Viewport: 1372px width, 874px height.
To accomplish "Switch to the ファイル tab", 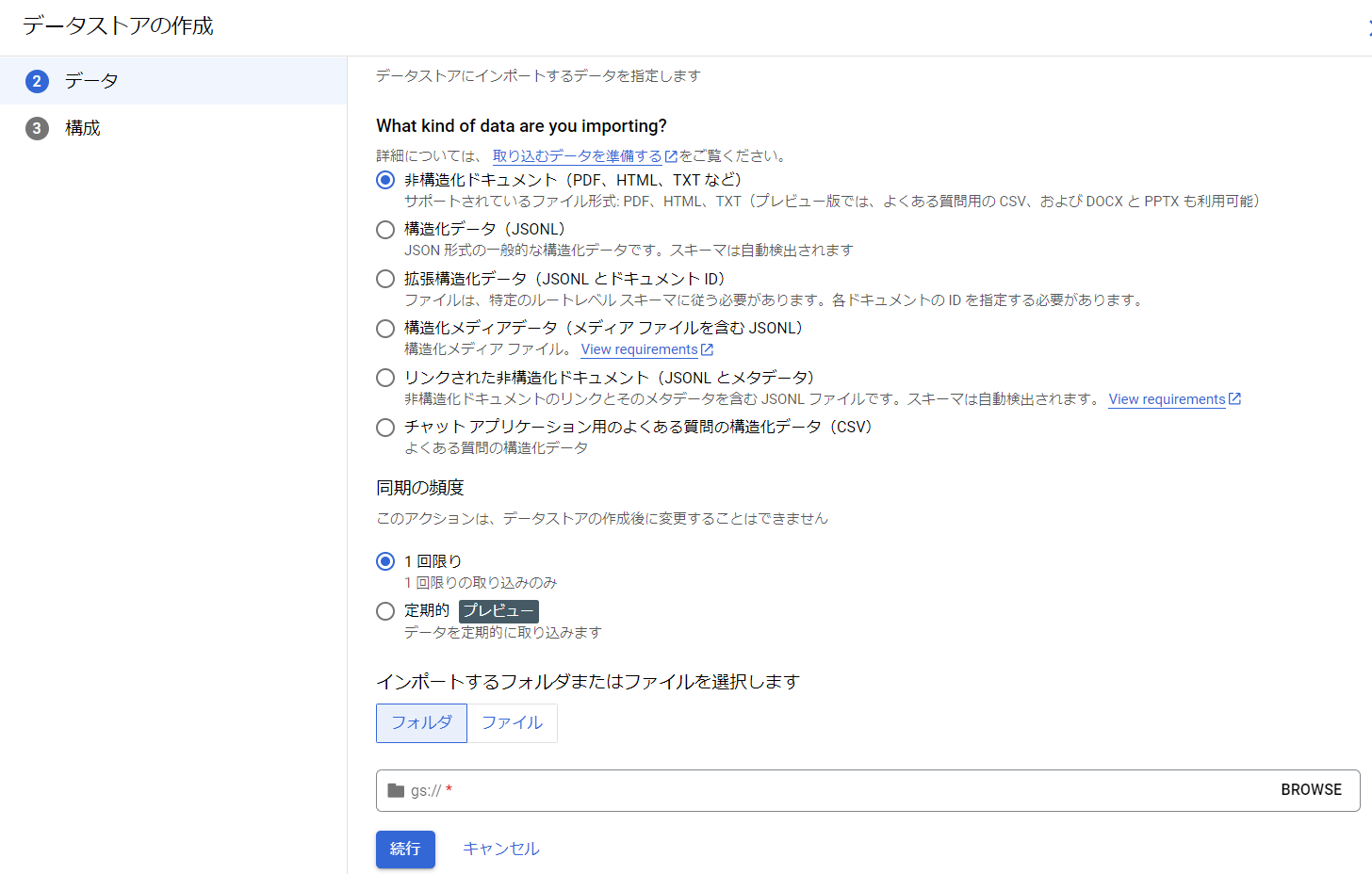I will 512,723.
